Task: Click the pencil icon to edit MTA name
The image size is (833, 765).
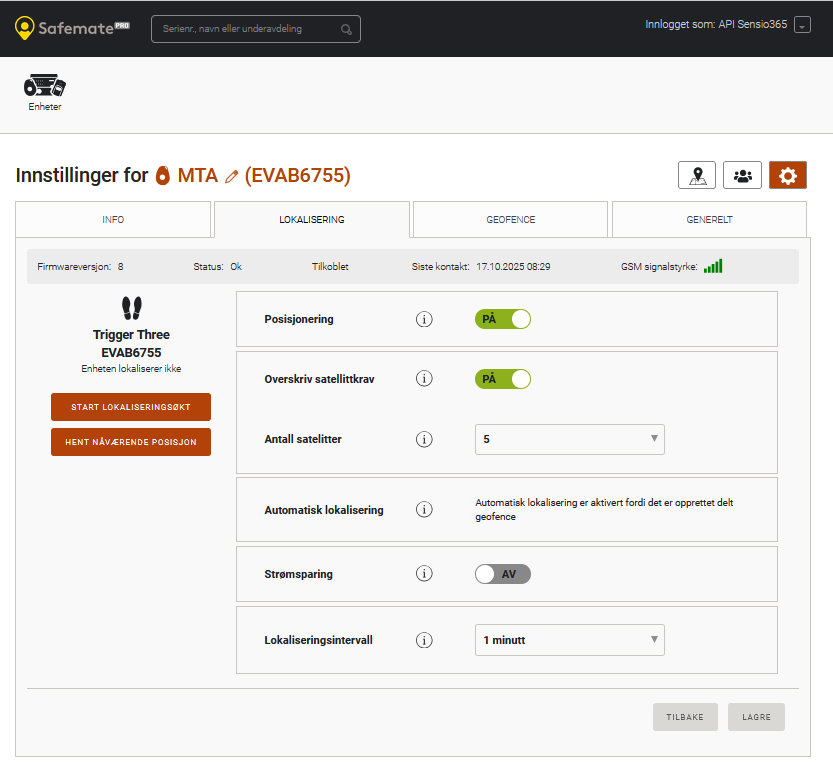Action: tap(232, 177)
